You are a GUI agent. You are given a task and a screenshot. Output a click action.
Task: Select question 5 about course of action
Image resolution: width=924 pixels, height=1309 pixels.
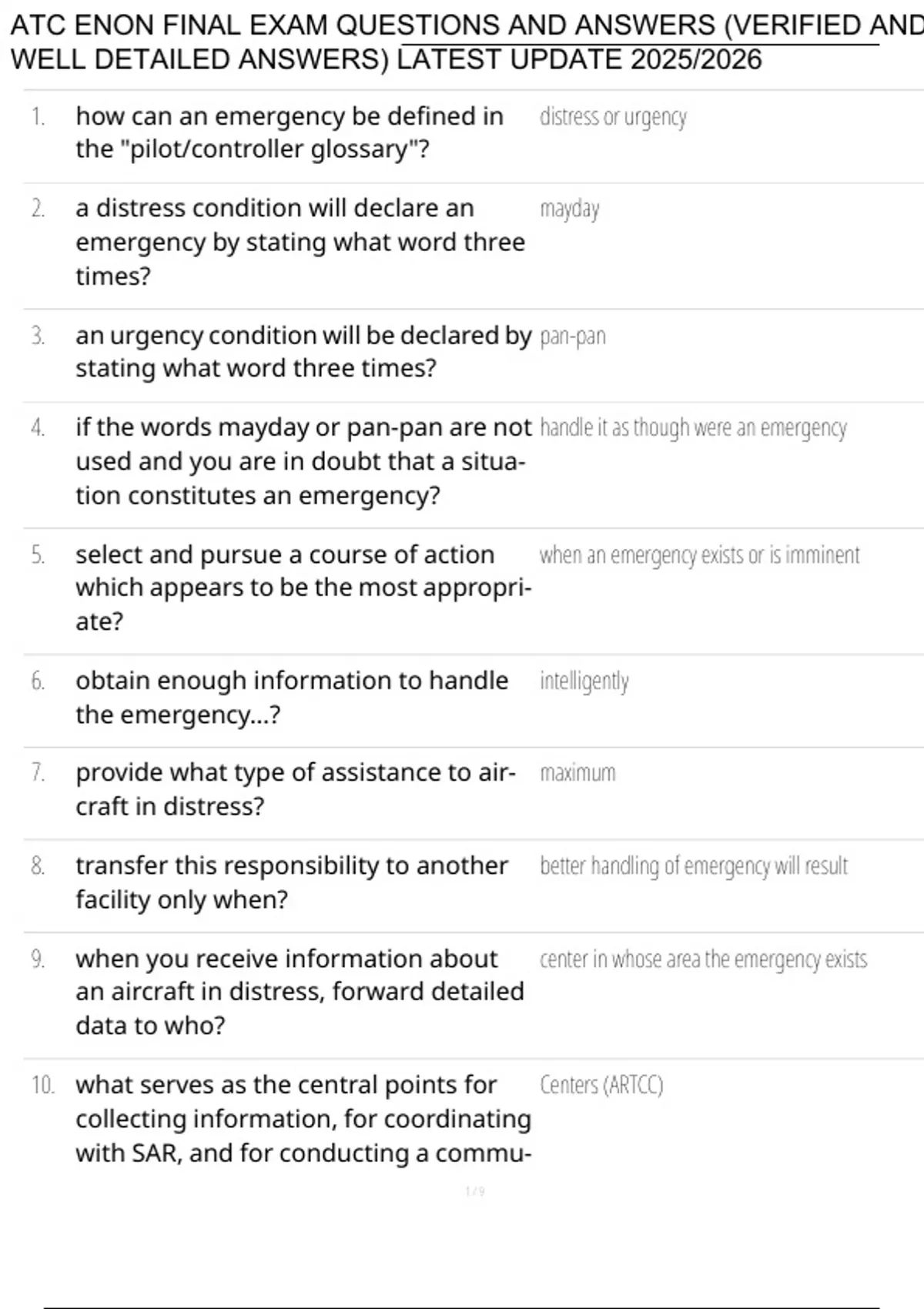tap(303, 588)
